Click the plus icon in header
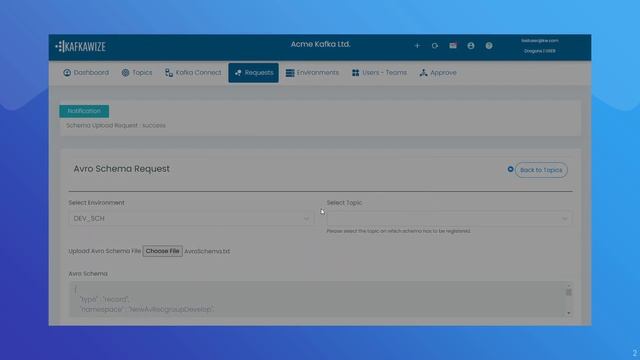Image resolution: width=640 pixels, height=360 pixels. (417, 46)
